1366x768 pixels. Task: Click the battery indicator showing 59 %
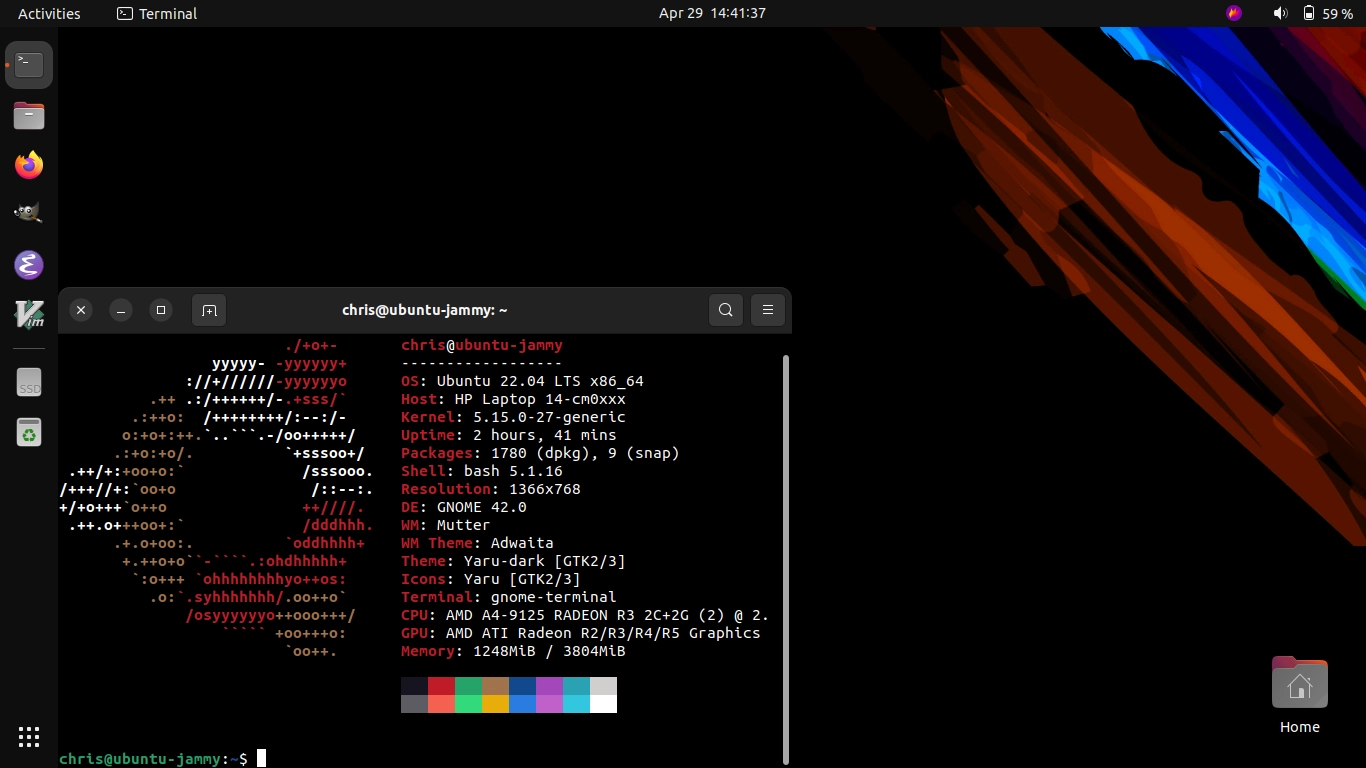pos(1327,13)
